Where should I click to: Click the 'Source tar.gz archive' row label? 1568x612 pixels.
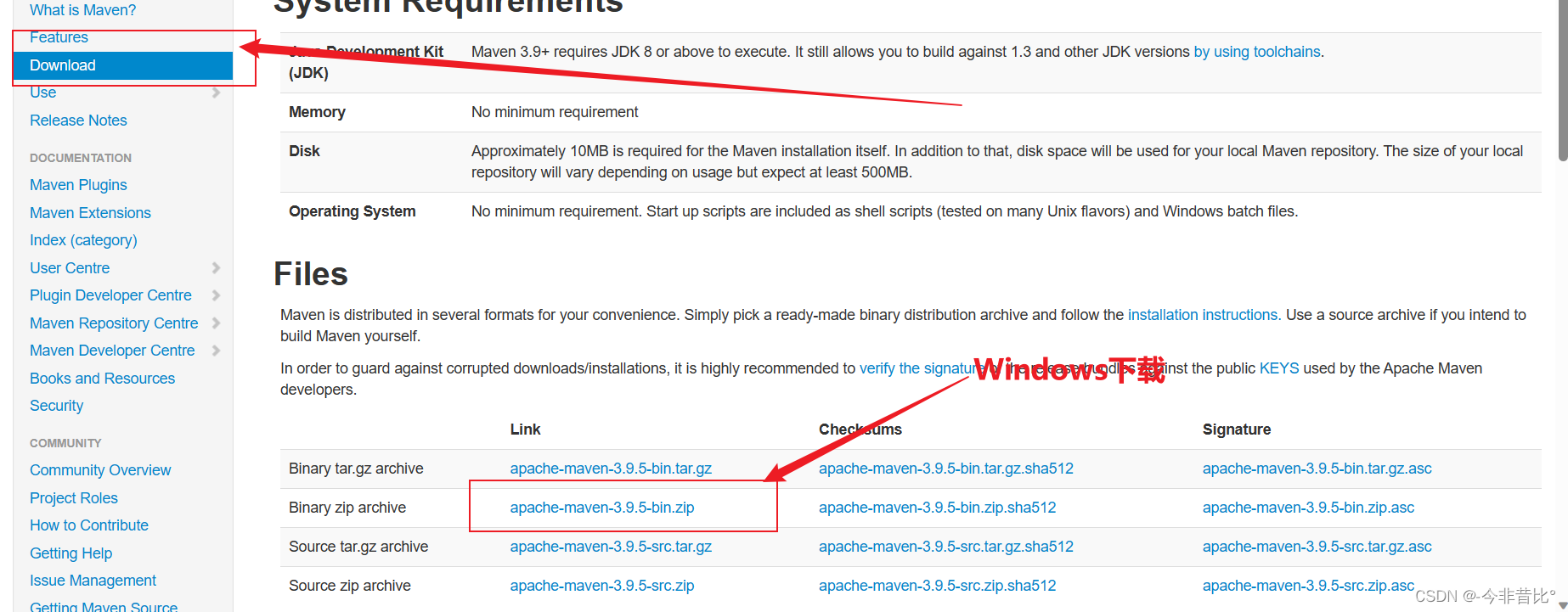coord(358,547)
